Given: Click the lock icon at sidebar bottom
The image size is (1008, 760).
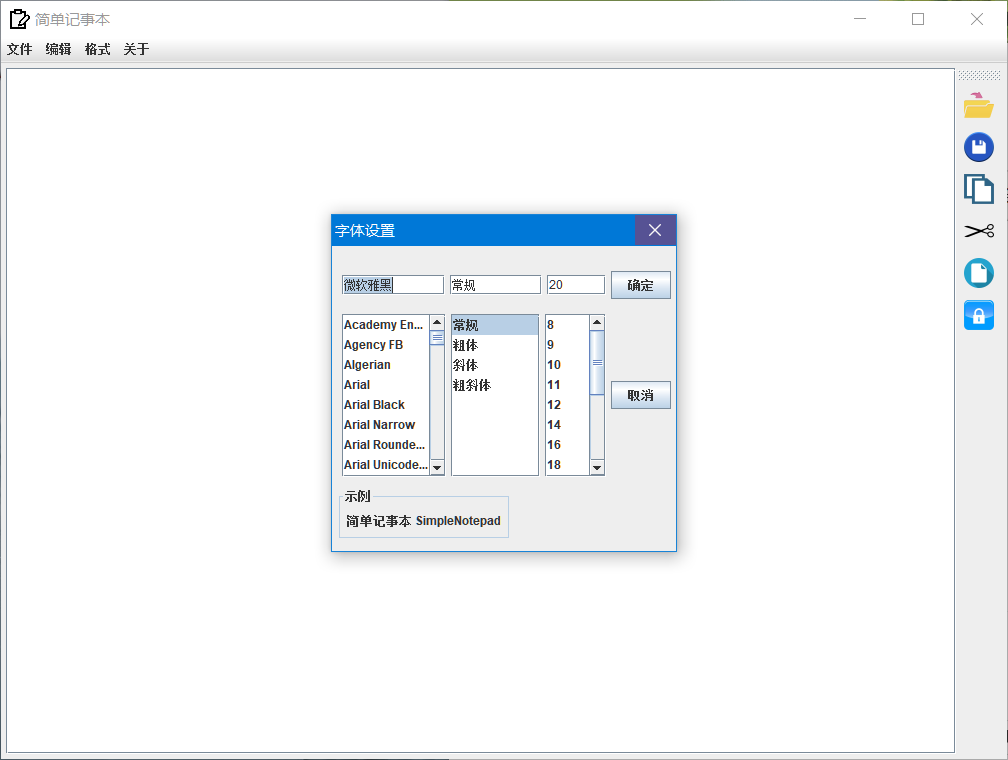Looking at the screenshot, I should (x=979, y=314).
